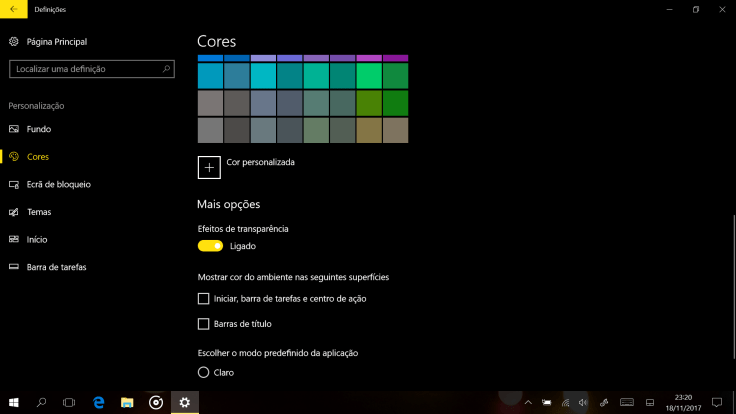Screen dimensions: 736x414
Task: Open the touch keyboard from the tray
Action: [626, 402]
